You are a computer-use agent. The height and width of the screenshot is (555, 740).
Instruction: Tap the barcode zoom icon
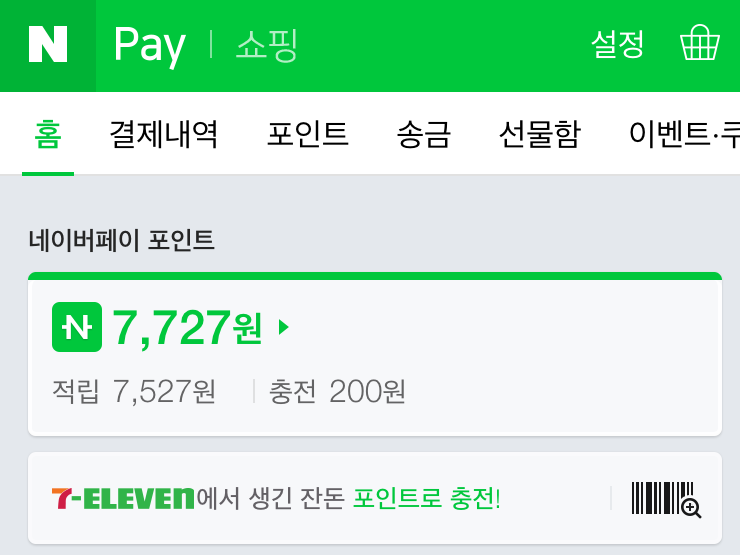[x=666, y=499]
